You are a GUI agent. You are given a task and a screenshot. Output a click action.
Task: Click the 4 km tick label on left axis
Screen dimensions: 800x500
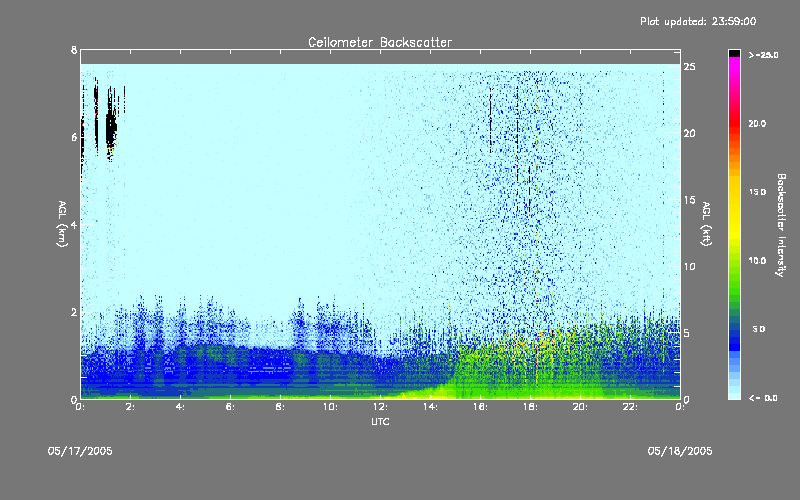pyautogui.click(x=74, y=224)
